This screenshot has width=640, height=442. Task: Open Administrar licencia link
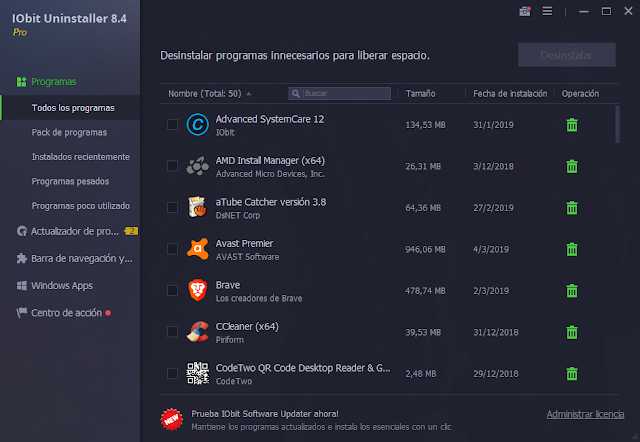[x=585, y=414]
